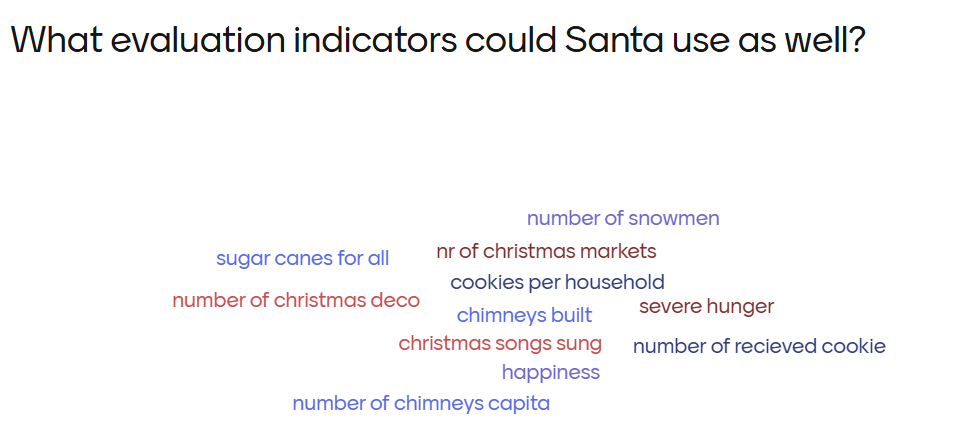Viewport: 955px width, 447px height.
Task: Select 'nr of christmas markets' in the cloud
Action: point(546,250)
